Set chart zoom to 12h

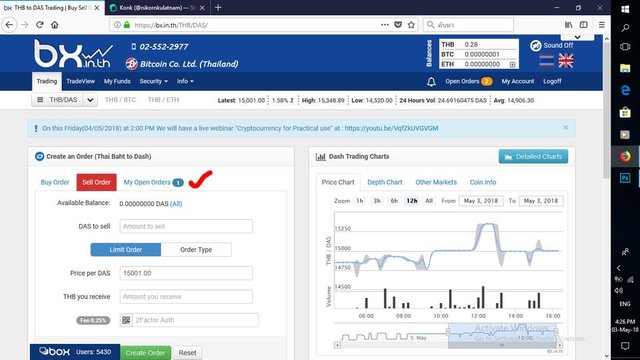click(x=411, y=201)
